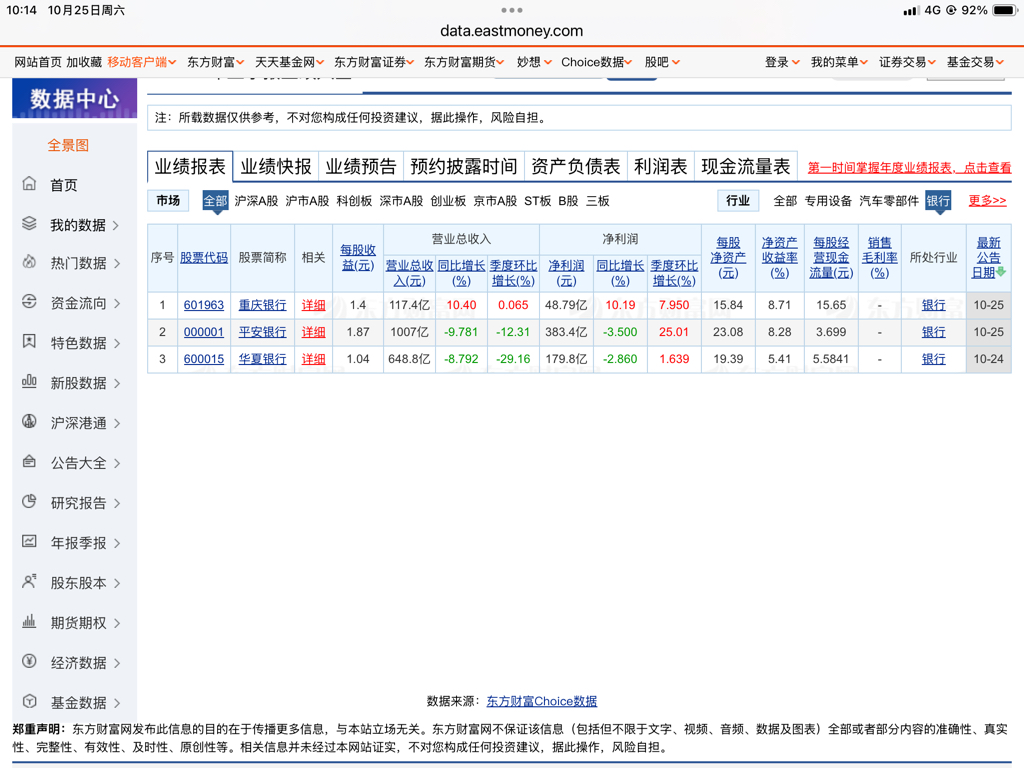Filter market by 深市A股

tap(401, 201)
